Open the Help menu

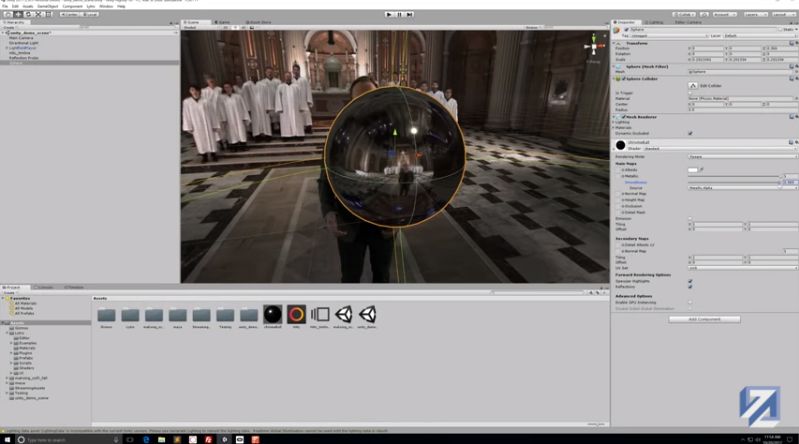coord(121,6)
